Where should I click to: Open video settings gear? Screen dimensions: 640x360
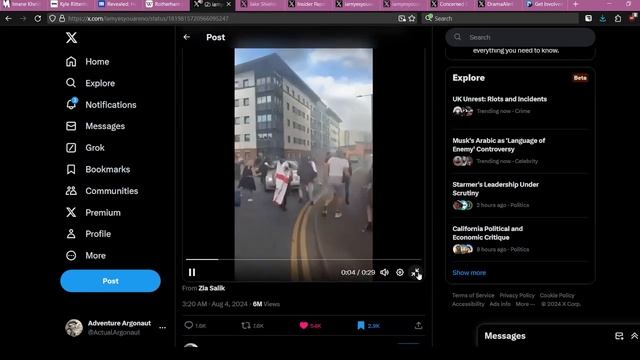pos(400,272)
